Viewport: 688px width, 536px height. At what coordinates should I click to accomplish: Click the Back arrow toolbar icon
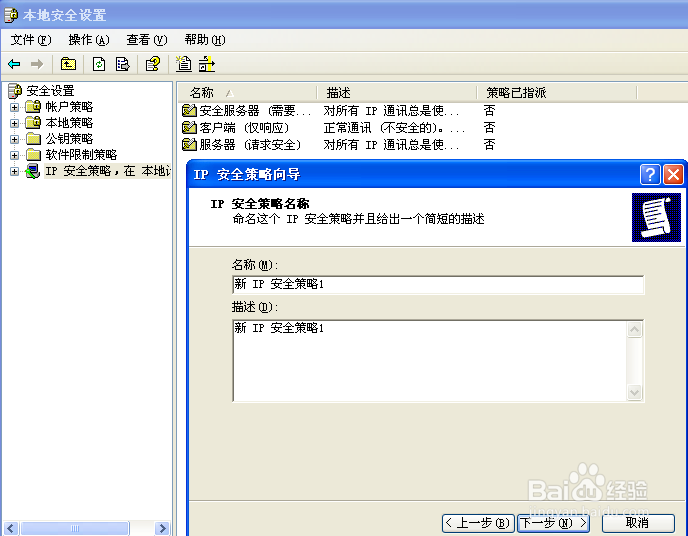pyautogui.click(x=14, y=64)
